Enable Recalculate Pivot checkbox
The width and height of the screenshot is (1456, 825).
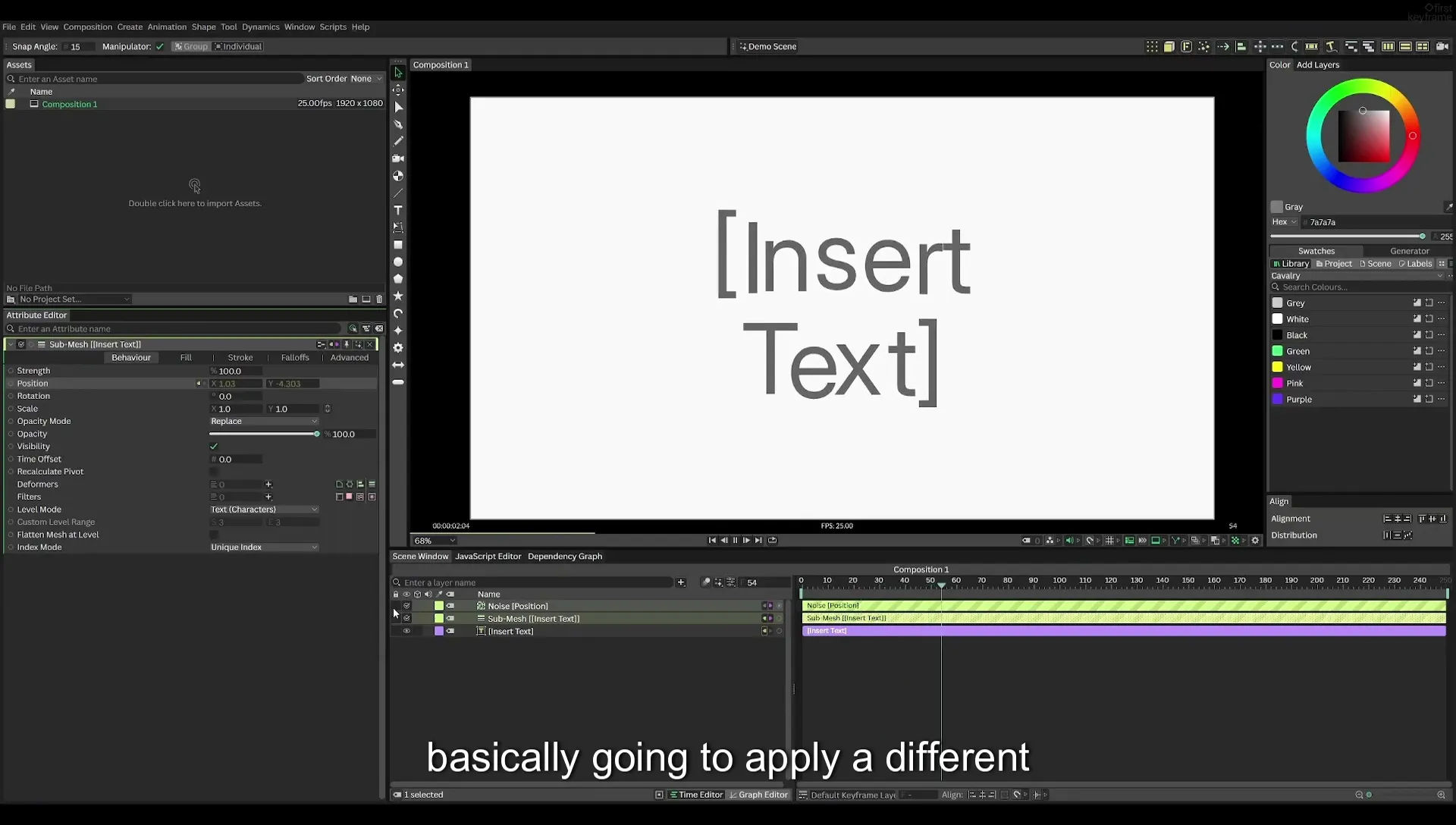[214, 472]
